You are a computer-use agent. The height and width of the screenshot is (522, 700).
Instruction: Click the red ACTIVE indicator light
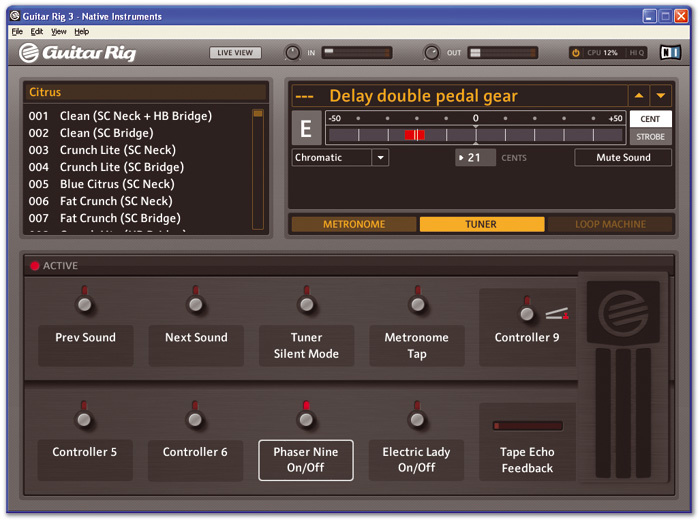(35, 266)
